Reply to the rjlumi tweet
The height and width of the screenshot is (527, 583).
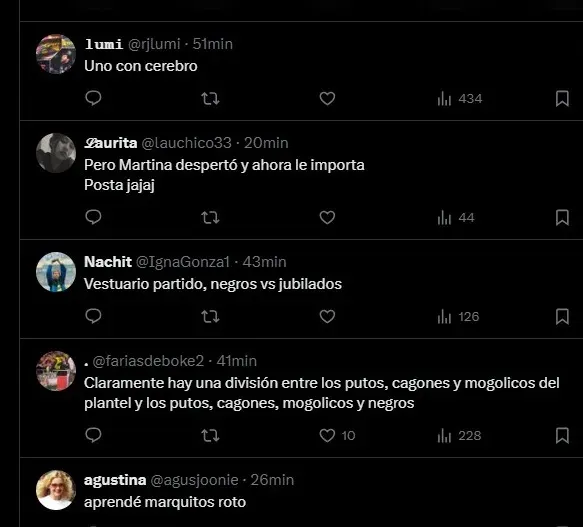click(93, 99)
